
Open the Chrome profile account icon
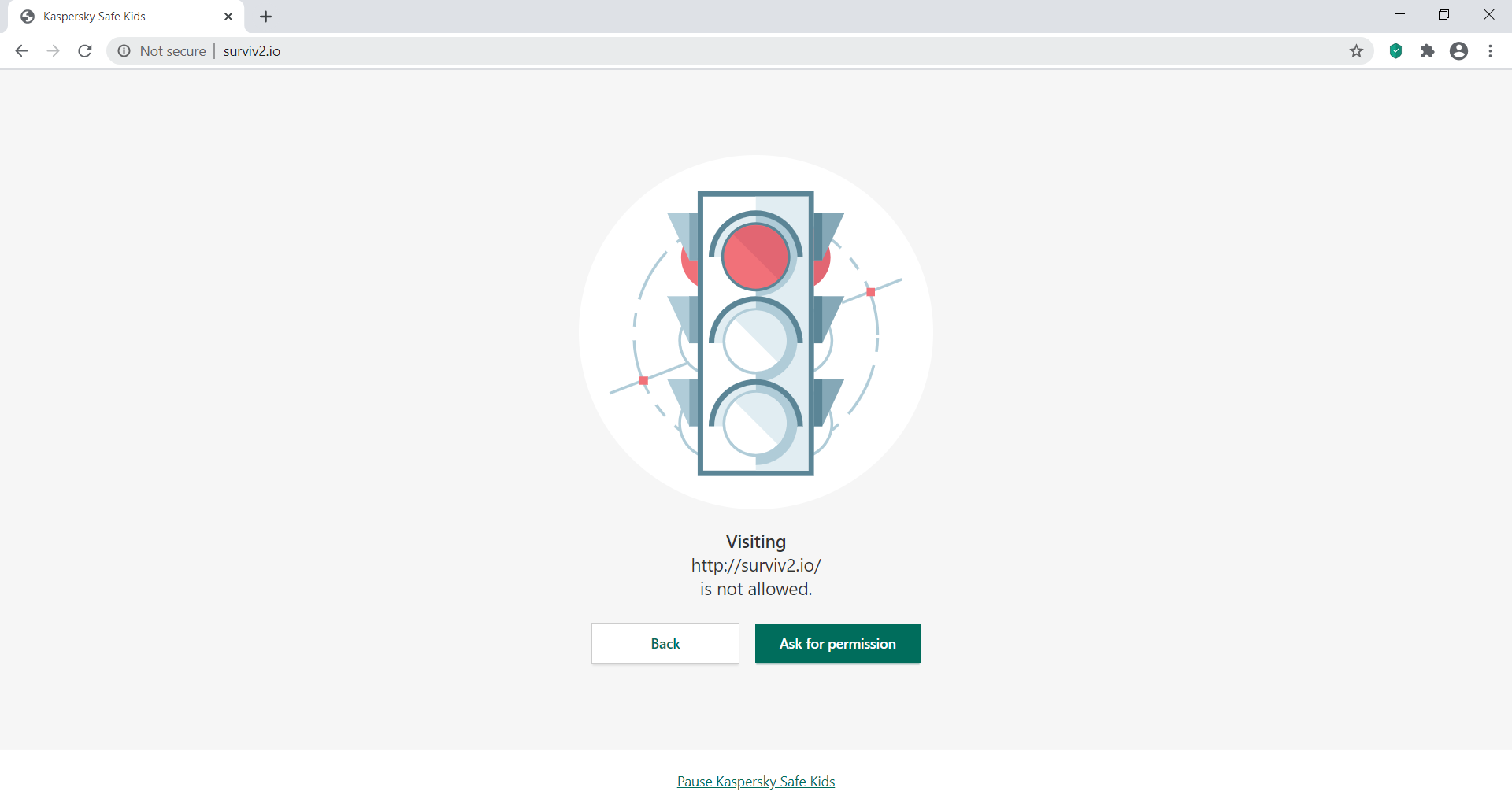click(1458, 51)
